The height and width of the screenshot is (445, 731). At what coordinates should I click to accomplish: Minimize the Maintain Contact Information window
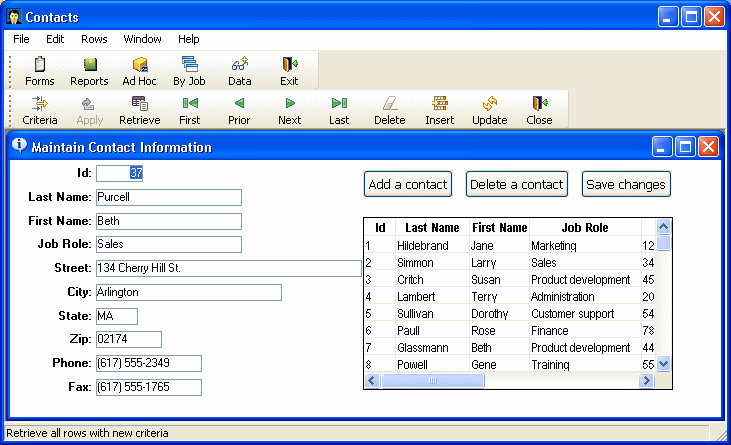click(x=662, y=147)
